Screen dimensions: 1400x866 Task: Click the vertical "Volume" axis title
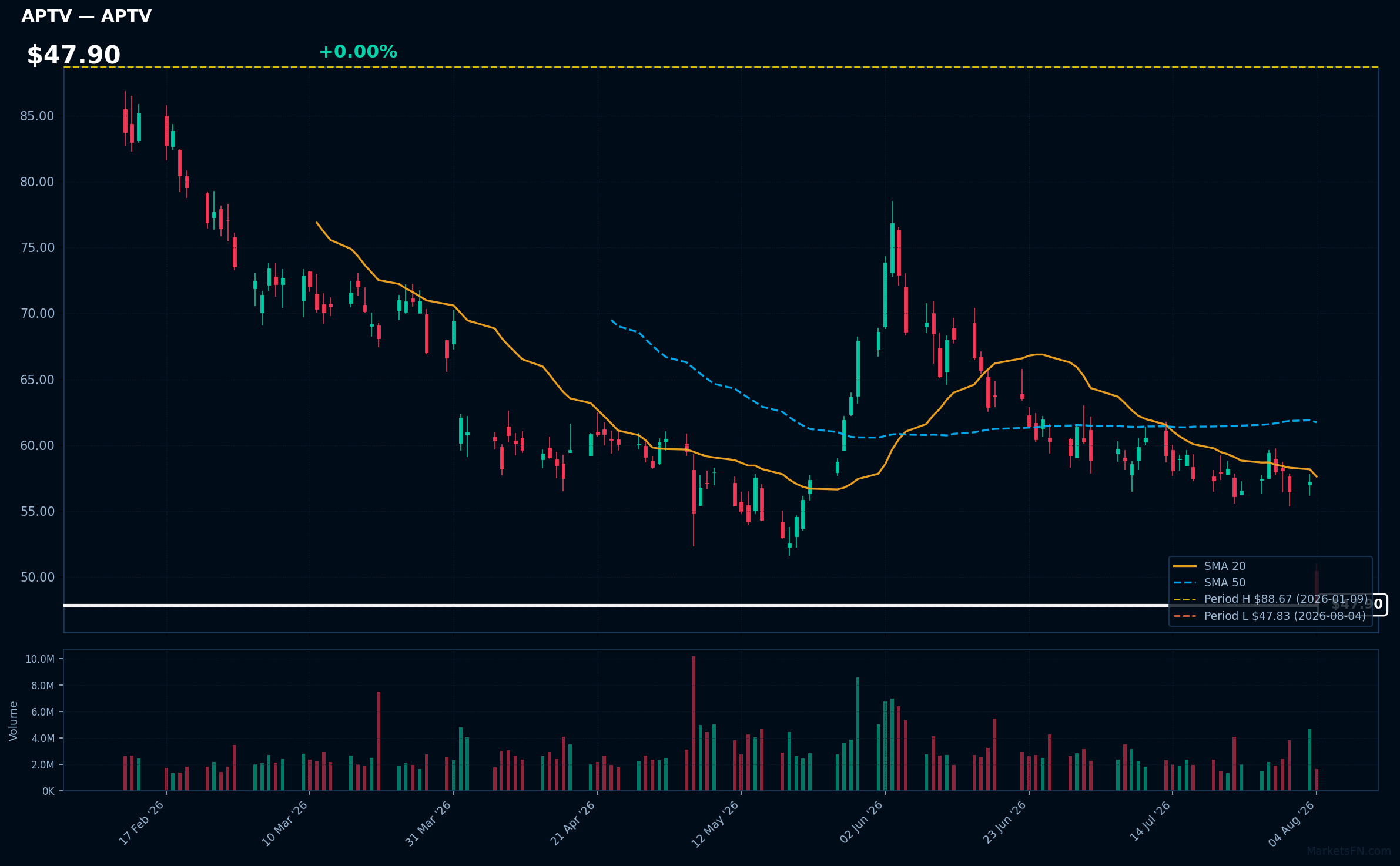14,721
